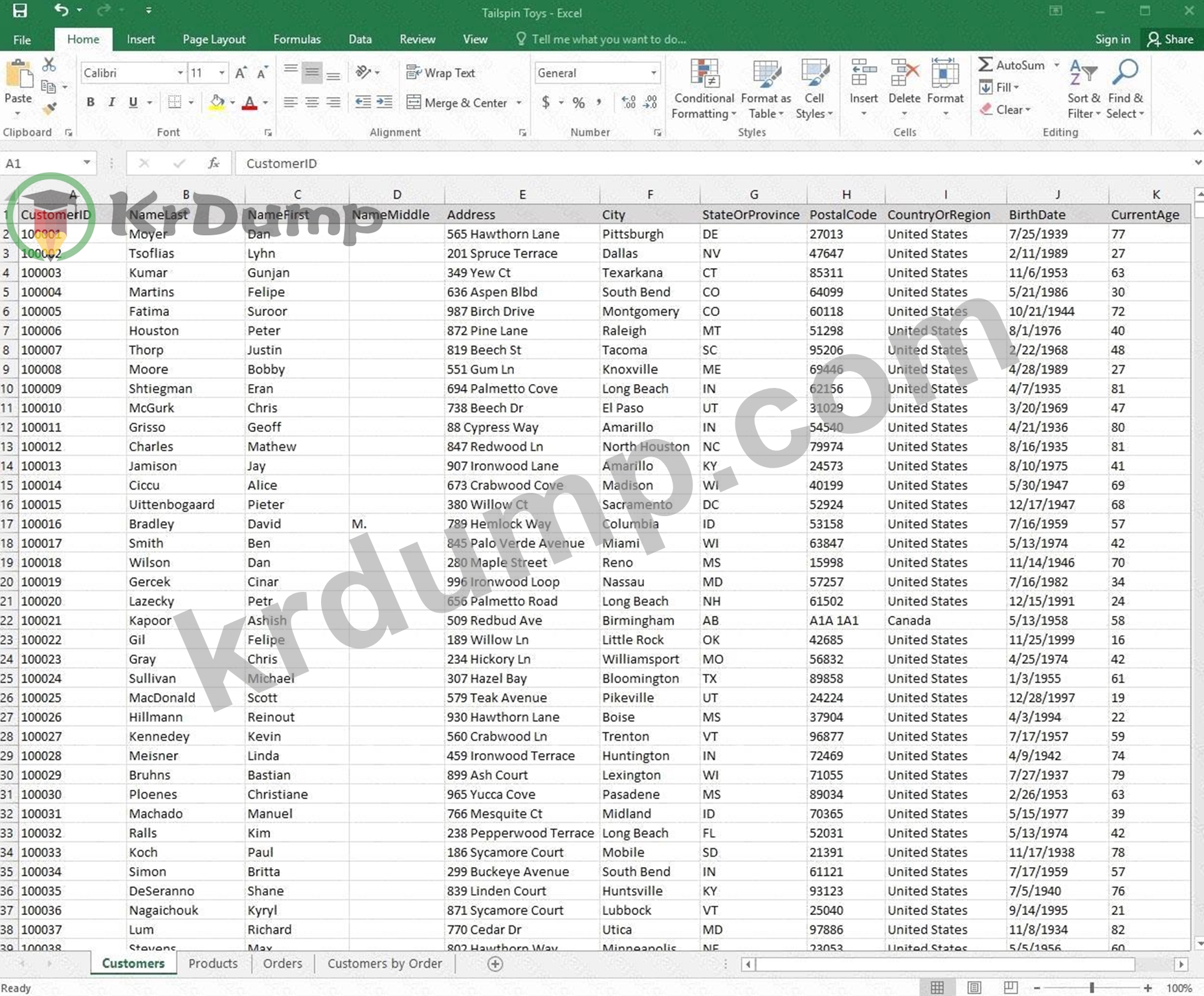
Task: Switch to the Formulas ribbon tab
Action: tap(297, 40)
